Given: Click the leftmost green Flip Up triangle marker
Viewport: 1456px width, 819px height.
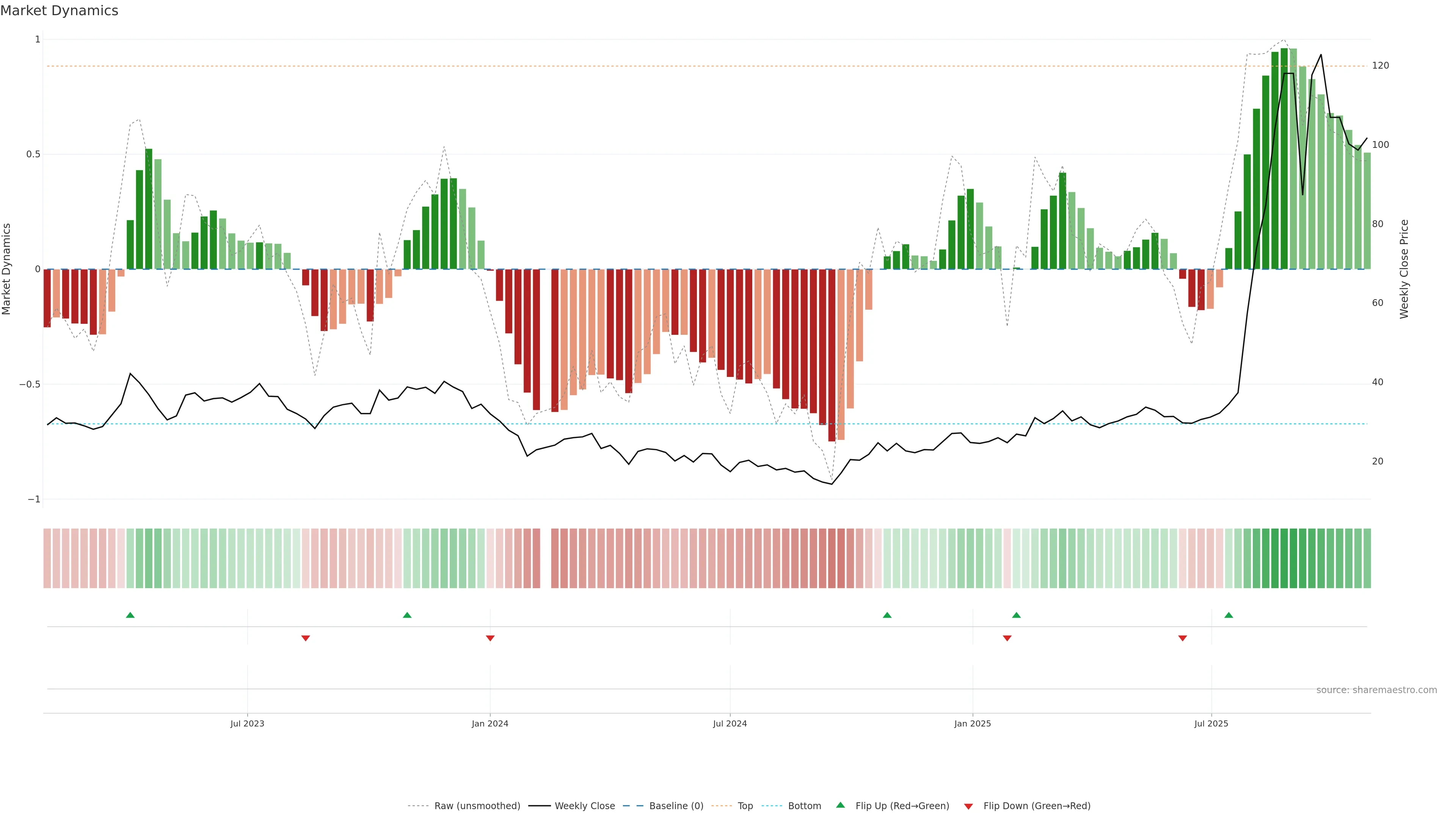Looking at the screenshot, I should (130, 615).
